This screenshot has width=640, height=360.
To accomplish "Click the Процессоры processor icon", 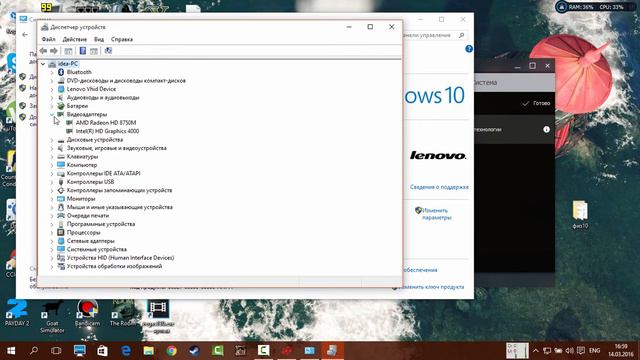I will point(61,232).
